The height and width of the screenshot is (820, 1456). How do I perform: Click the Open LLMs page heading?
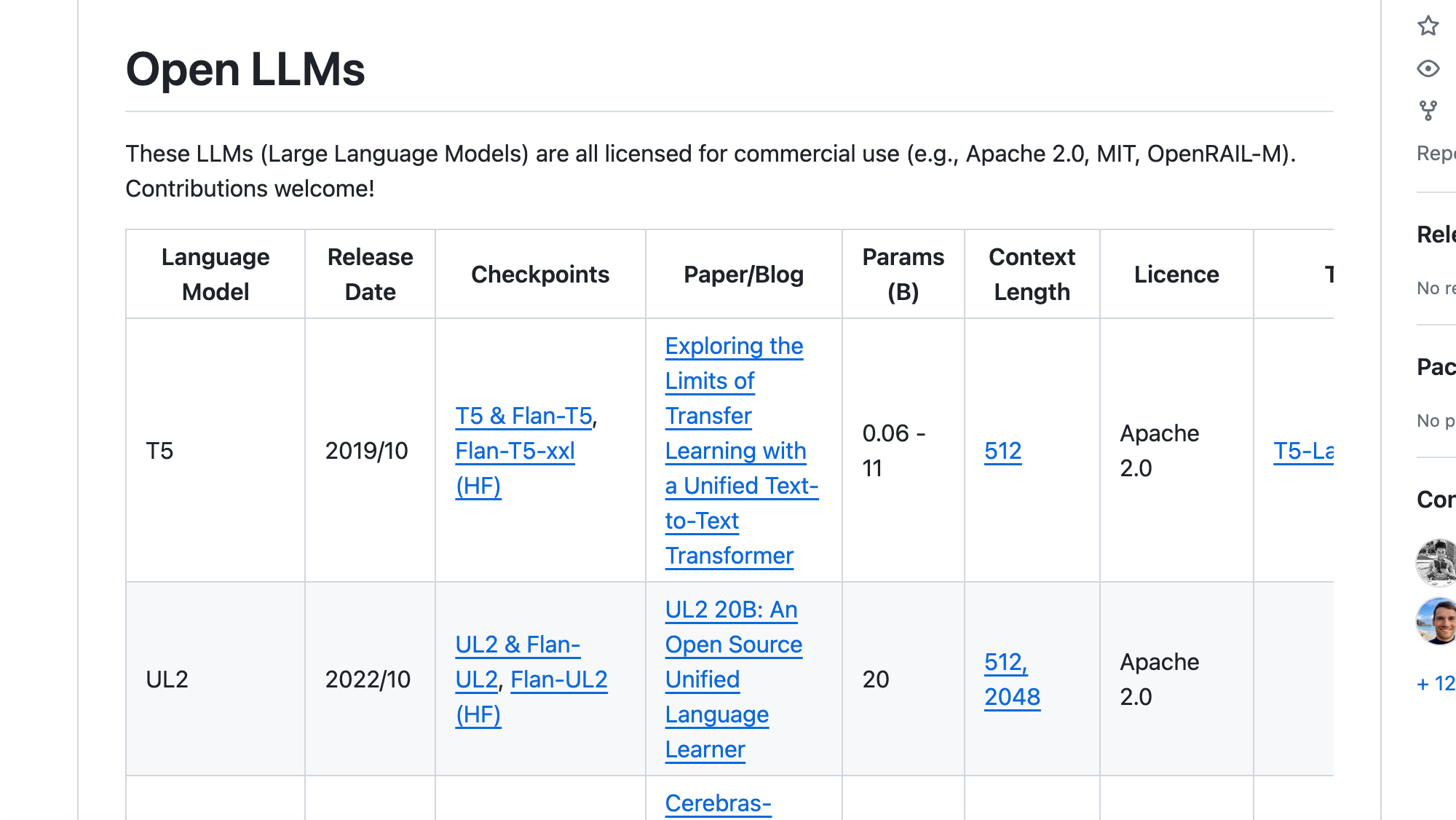click(245, 69)
